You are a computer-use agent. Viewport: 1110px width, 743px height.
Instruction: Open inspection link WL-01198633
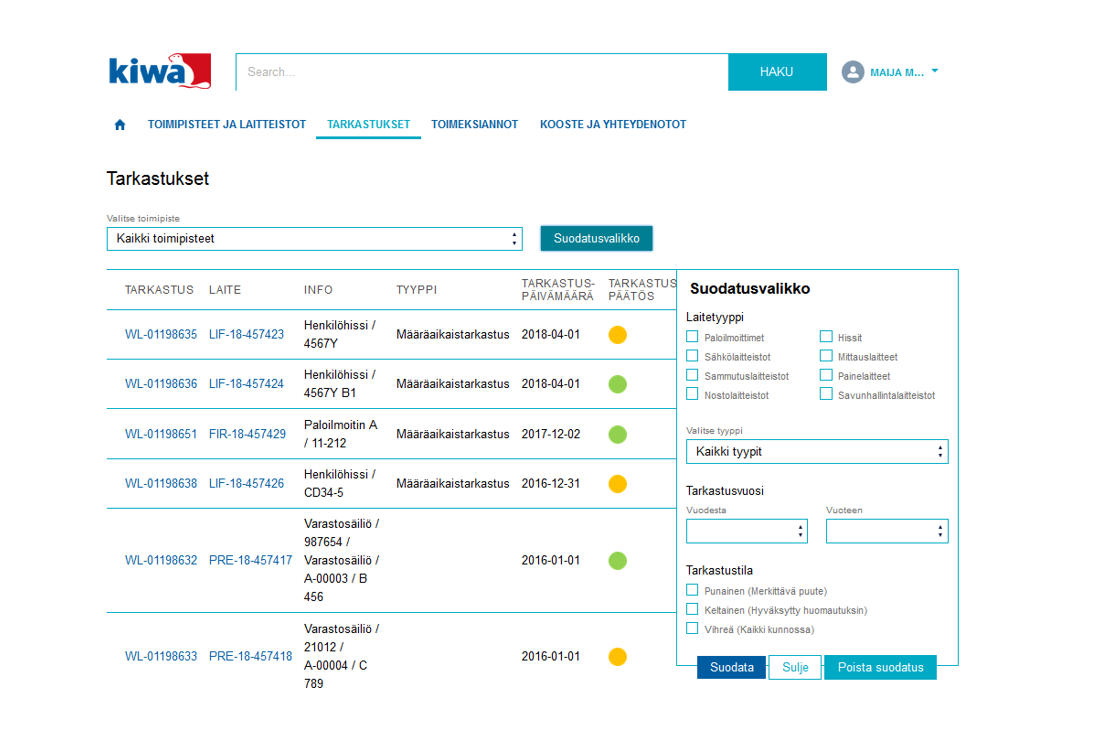(x=161, y=657)
